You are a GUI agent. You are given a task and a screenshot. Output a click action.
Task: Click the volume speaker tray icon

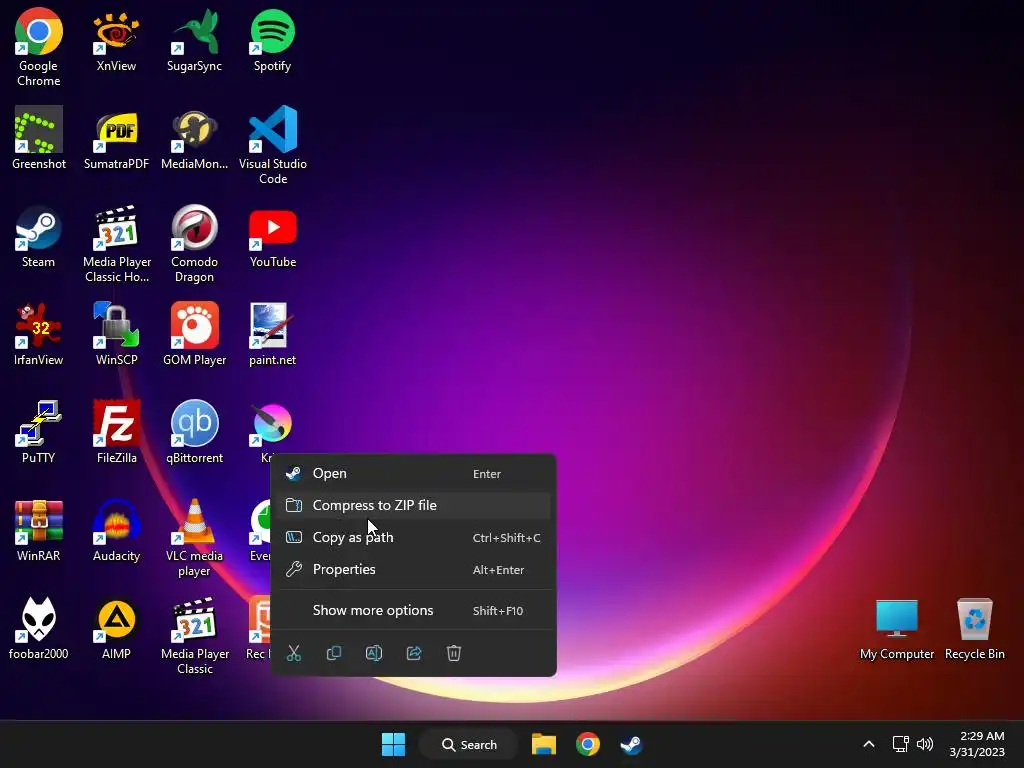pos(925,744)
